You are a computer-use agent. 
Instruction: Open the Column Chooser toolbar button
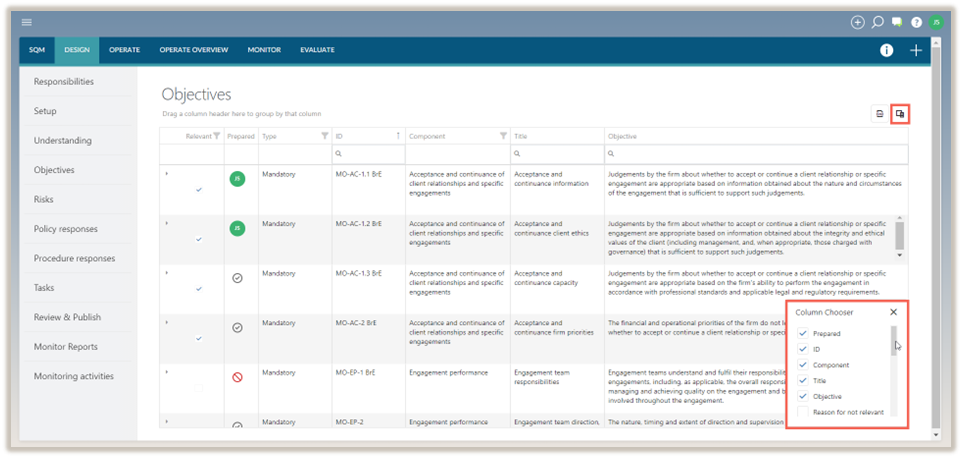pyautogui.click(x=900, y=115)
